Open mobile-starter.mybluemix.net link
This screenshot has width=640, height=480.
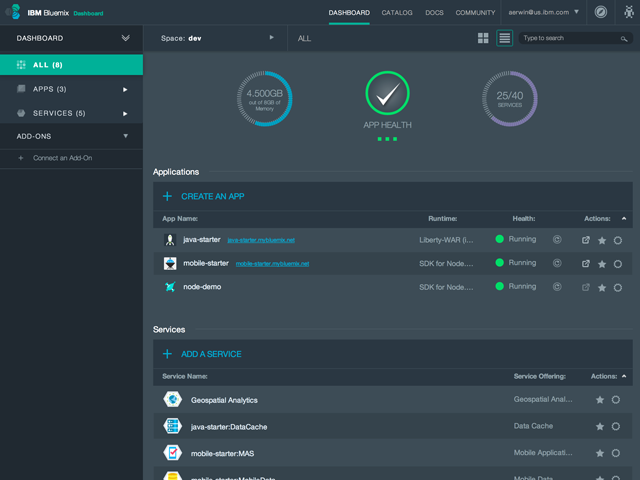272,264
